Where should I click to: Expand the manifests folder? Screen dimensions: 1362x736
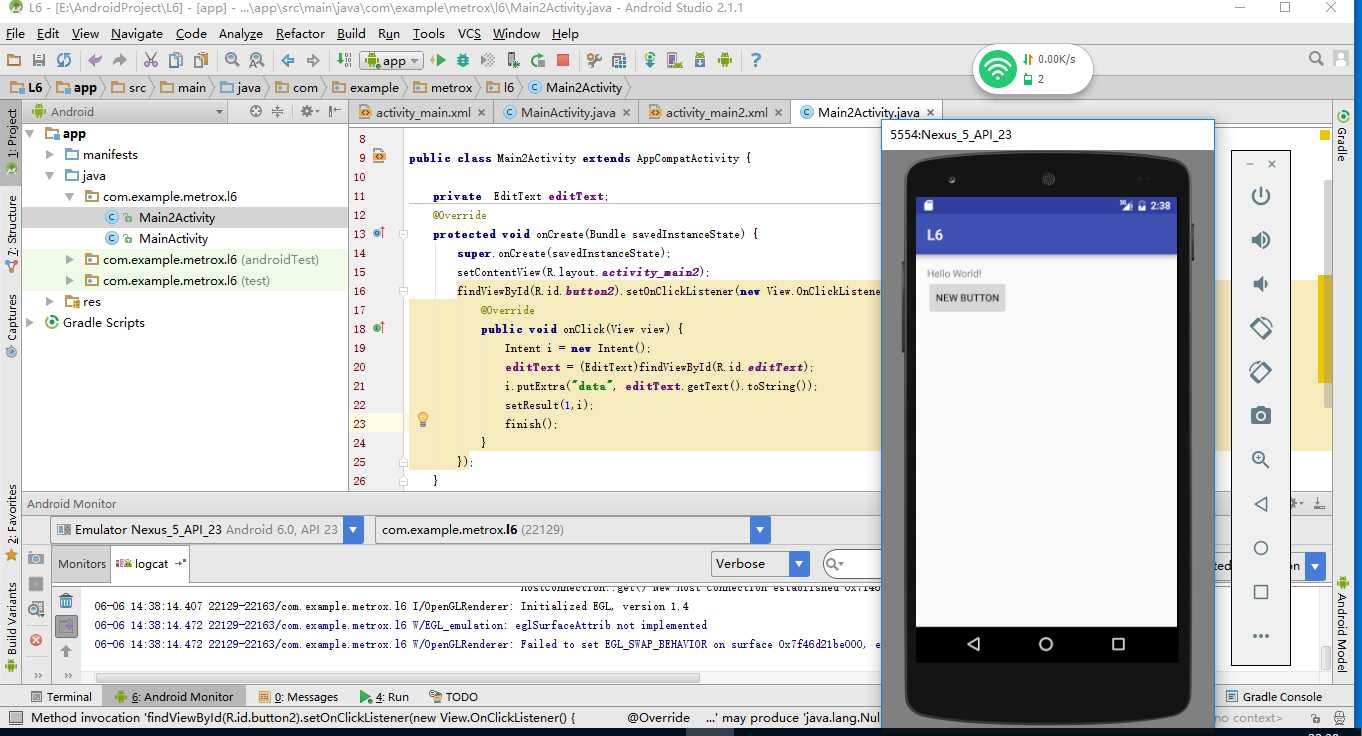pos(50,155)
